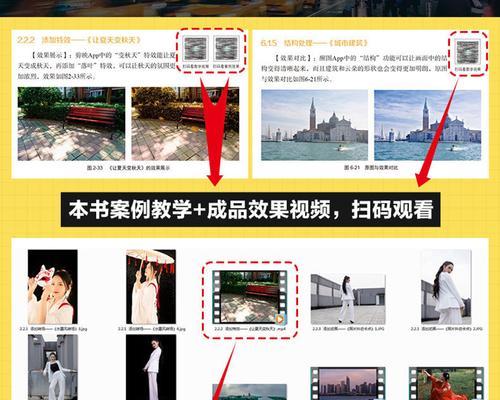This screenshot has width=500, height=400.
Task: Click the heading 2.2.2 《让夏天变秋天》
Action: pyautogui.click(x=79, y=40)
